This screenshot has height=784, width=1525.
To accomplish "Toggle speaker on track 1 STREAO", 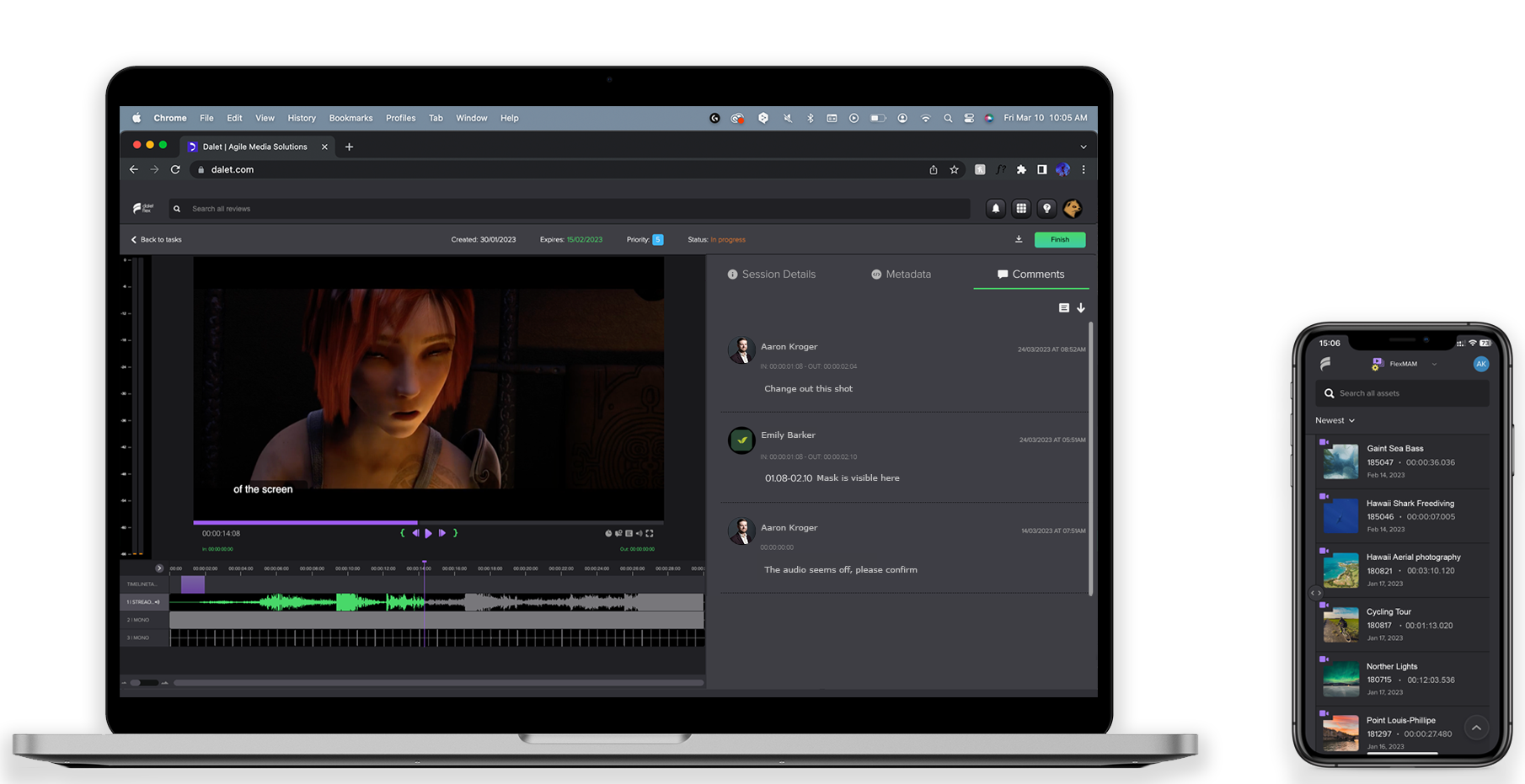I will tap(157, 602).
